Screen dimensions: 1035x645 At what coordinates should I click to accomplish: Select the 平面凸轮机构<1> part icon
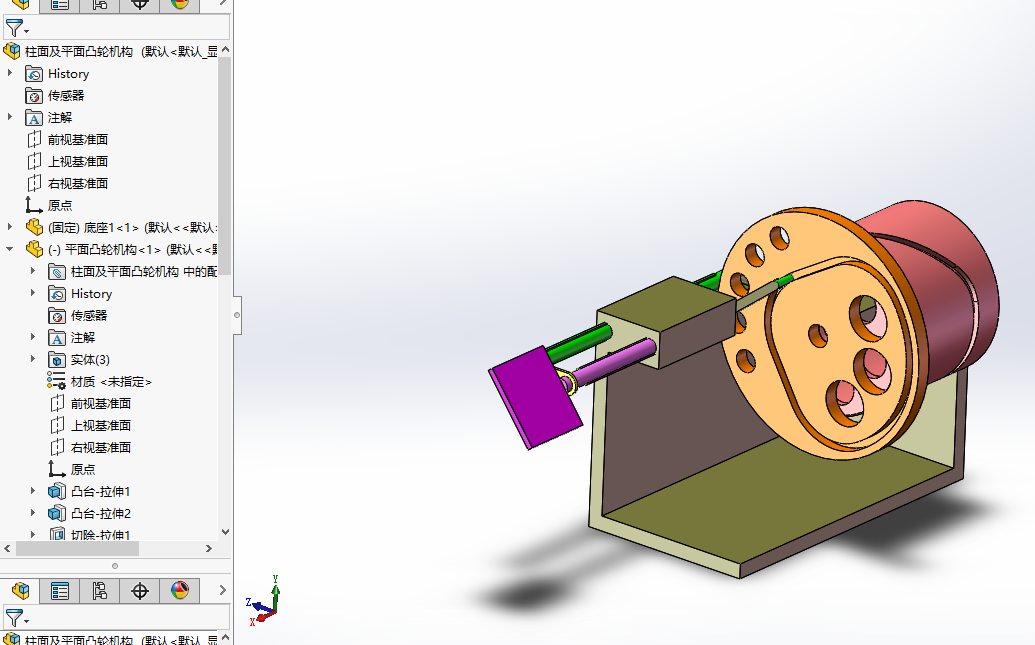click(34, 249)
